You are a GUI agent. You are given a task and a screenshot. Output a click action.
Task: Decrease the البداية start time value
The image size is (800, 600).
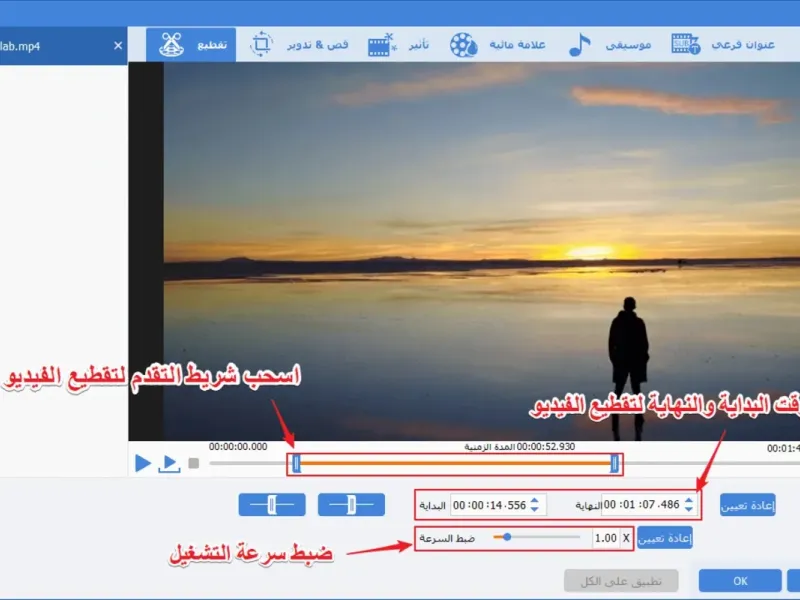pyautogui.click(x=535, y=509)
